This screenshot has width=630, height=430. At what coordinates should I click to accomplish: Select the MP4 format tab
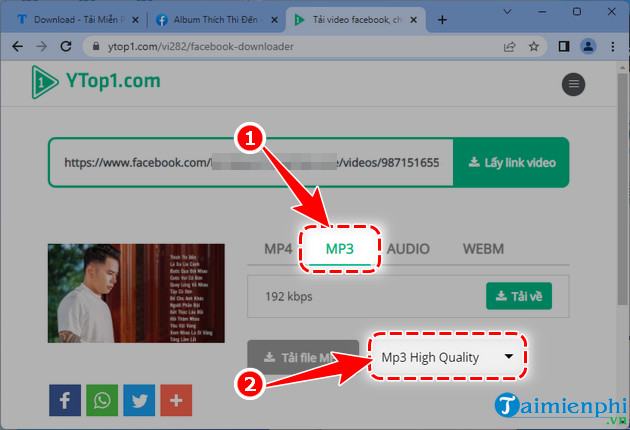pos(278,249)
